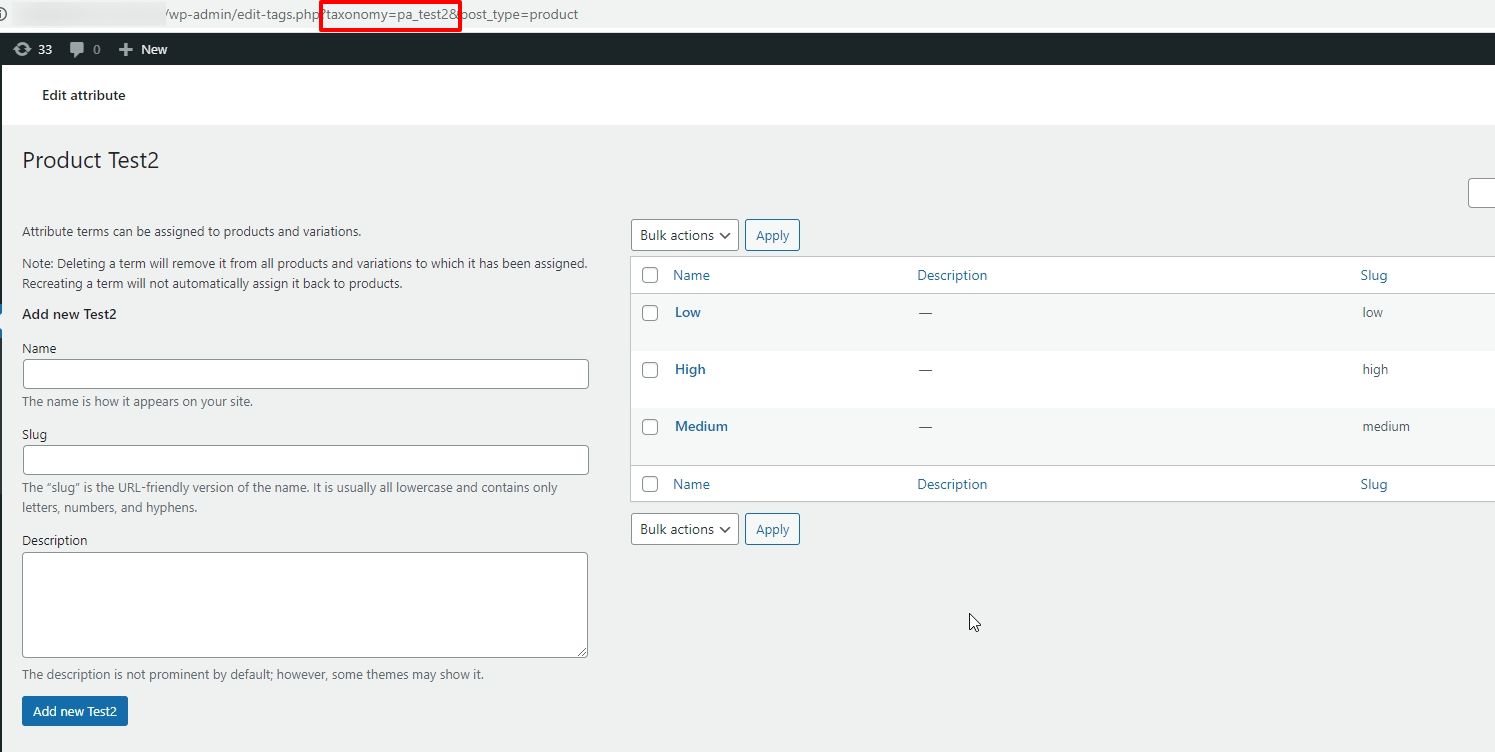Sort by Slug in table footer
Viewport: 1495px width, 752px height.
pos(1374,484)
